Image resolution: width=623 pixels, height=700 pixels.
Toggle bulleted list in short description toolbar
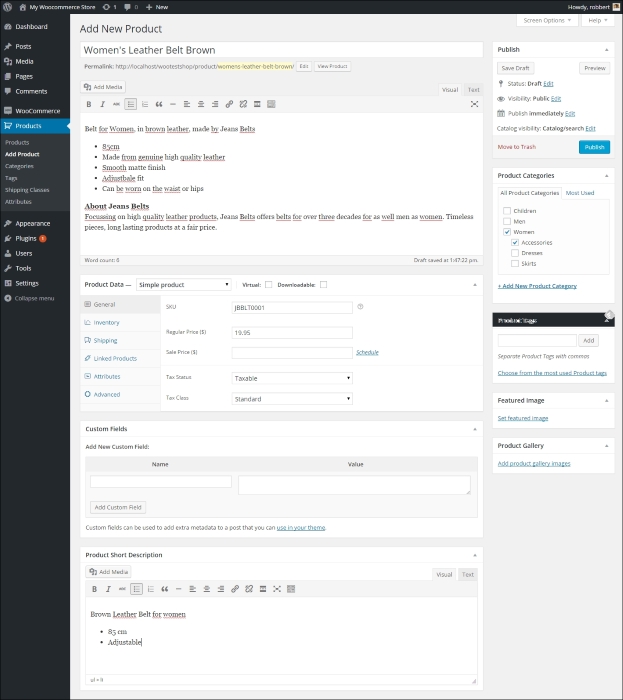coord(137,589)
